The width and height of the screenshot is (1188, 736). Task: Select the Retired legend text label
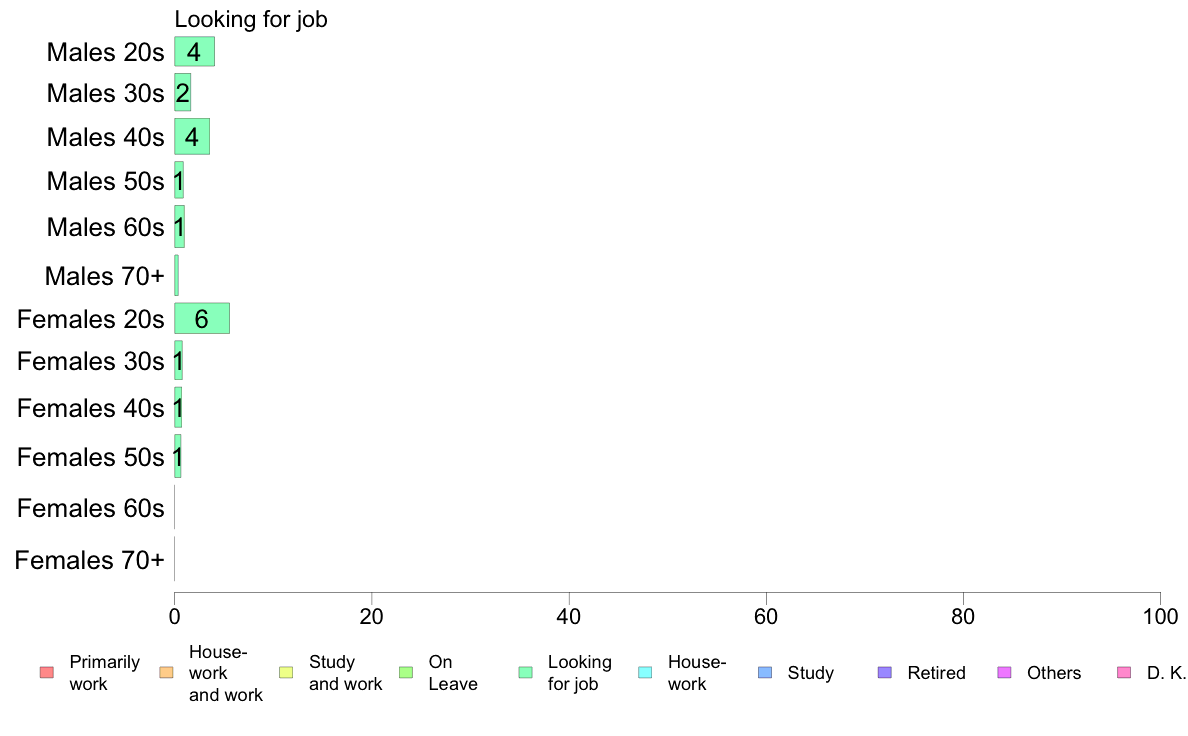936,672
